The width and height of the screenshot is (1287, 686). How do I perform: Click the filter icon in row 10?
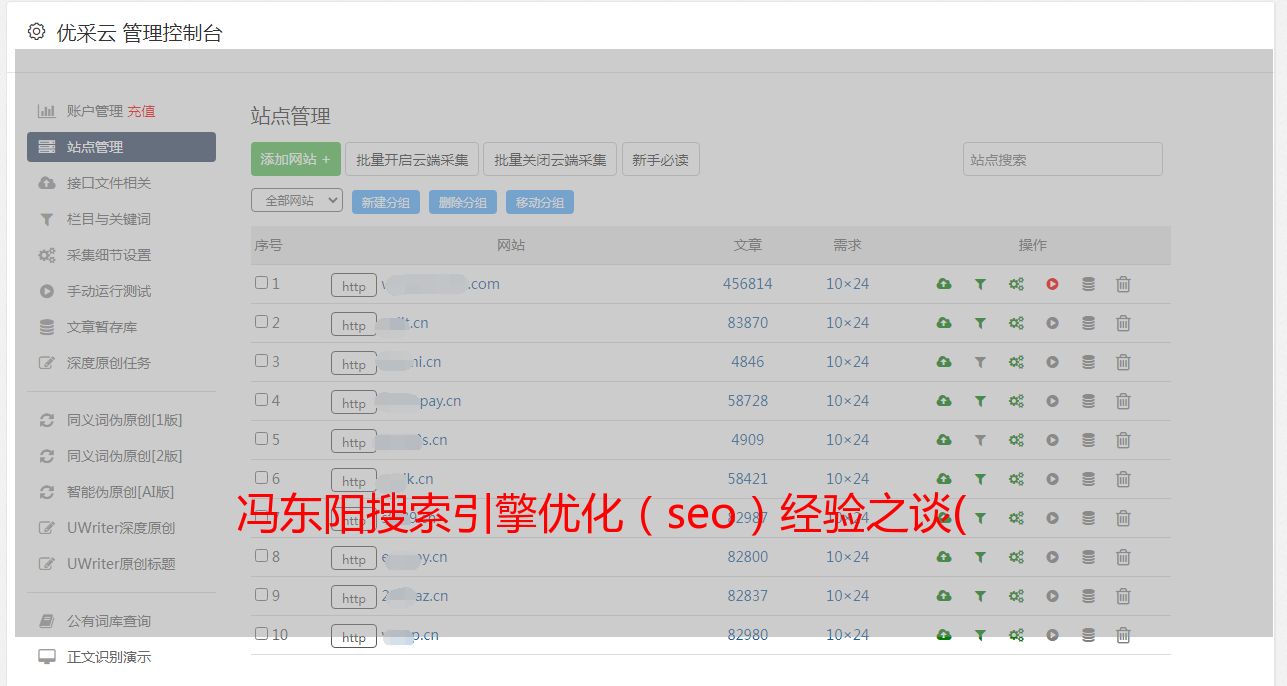point(980,635)
